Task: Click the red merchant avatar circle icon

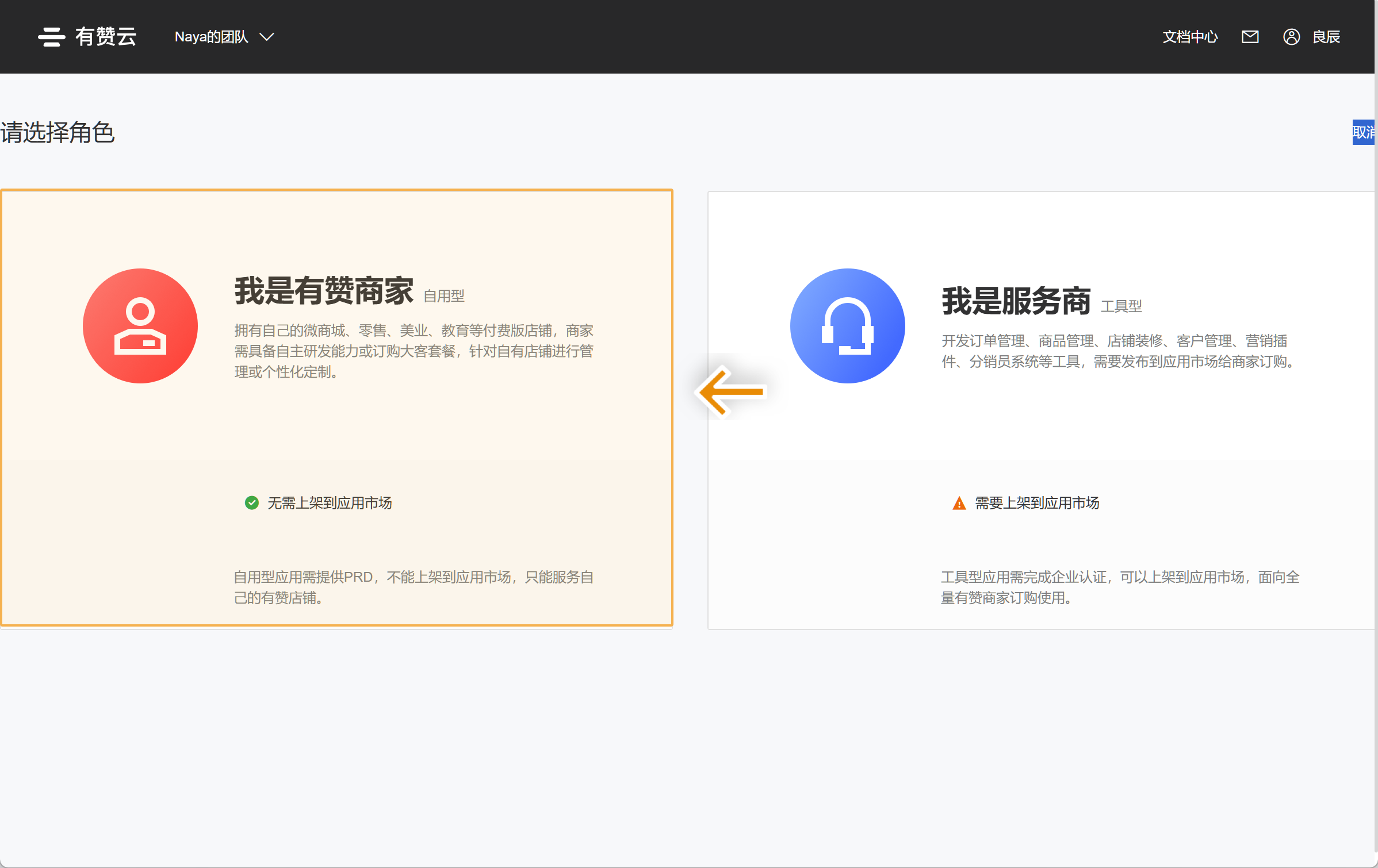Action: point(140,326)
